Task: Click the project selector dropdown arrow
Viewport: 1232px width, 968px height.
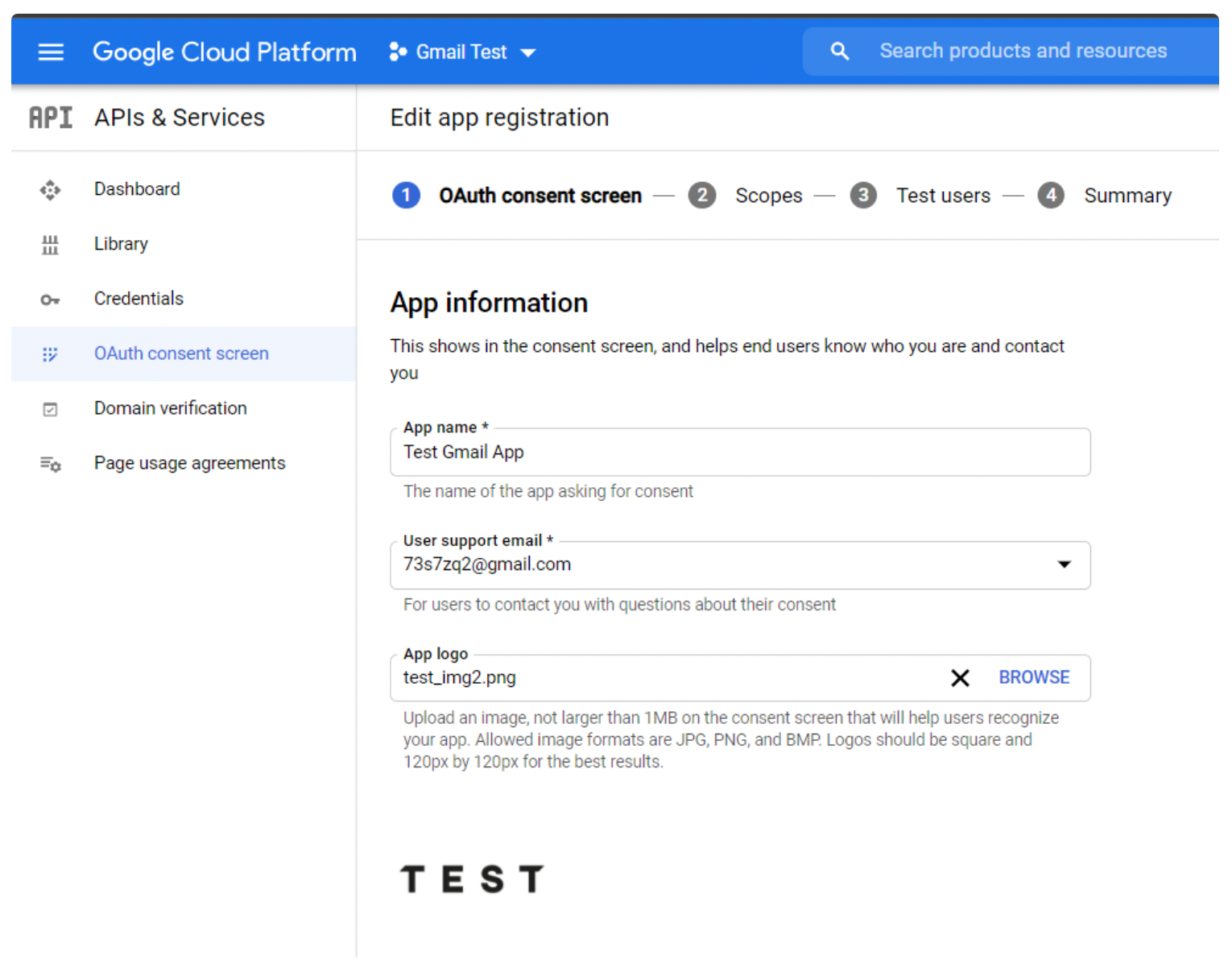Action: point(528,53)
